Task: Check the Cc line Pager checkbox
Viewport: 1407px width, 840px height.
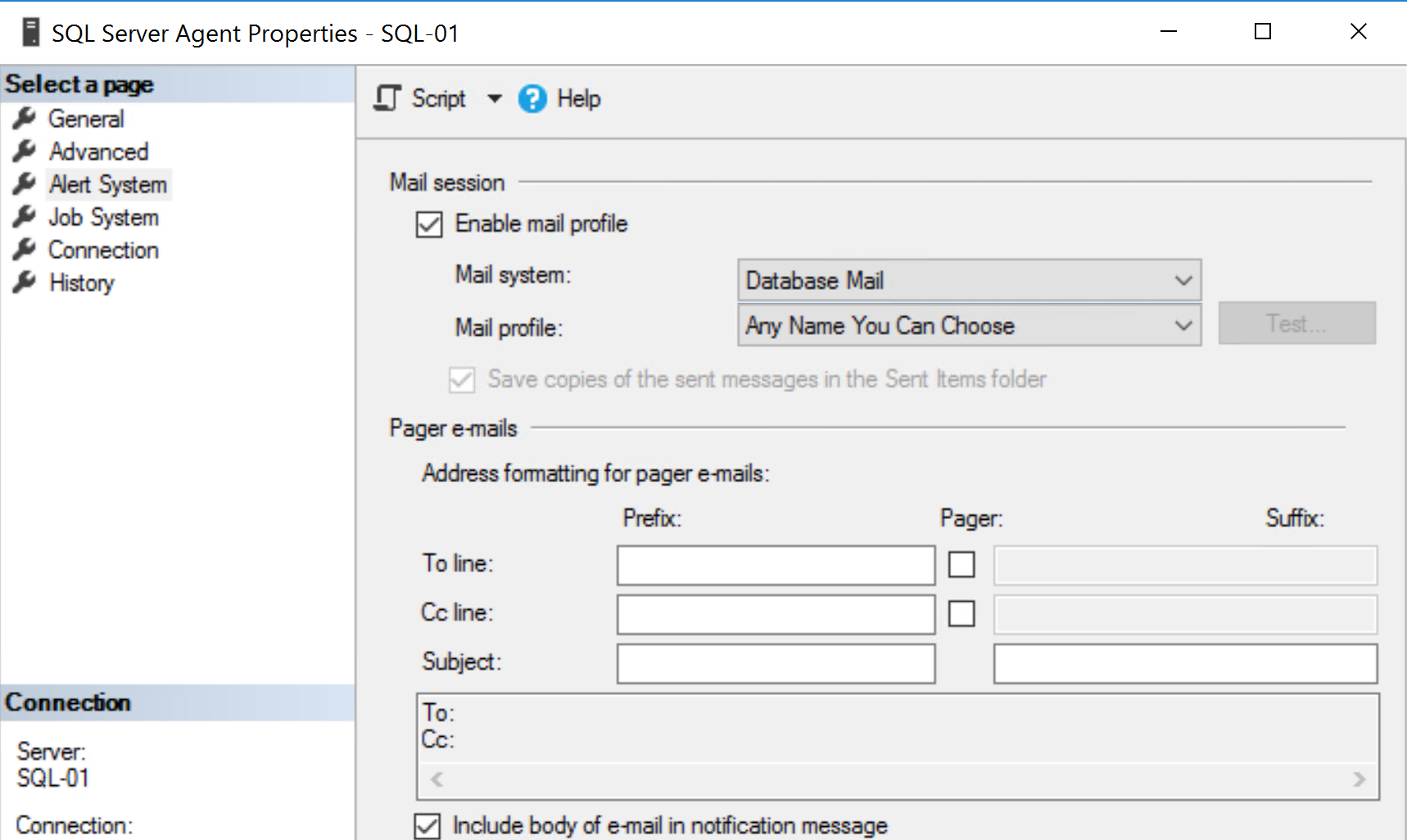Action: 961,613
